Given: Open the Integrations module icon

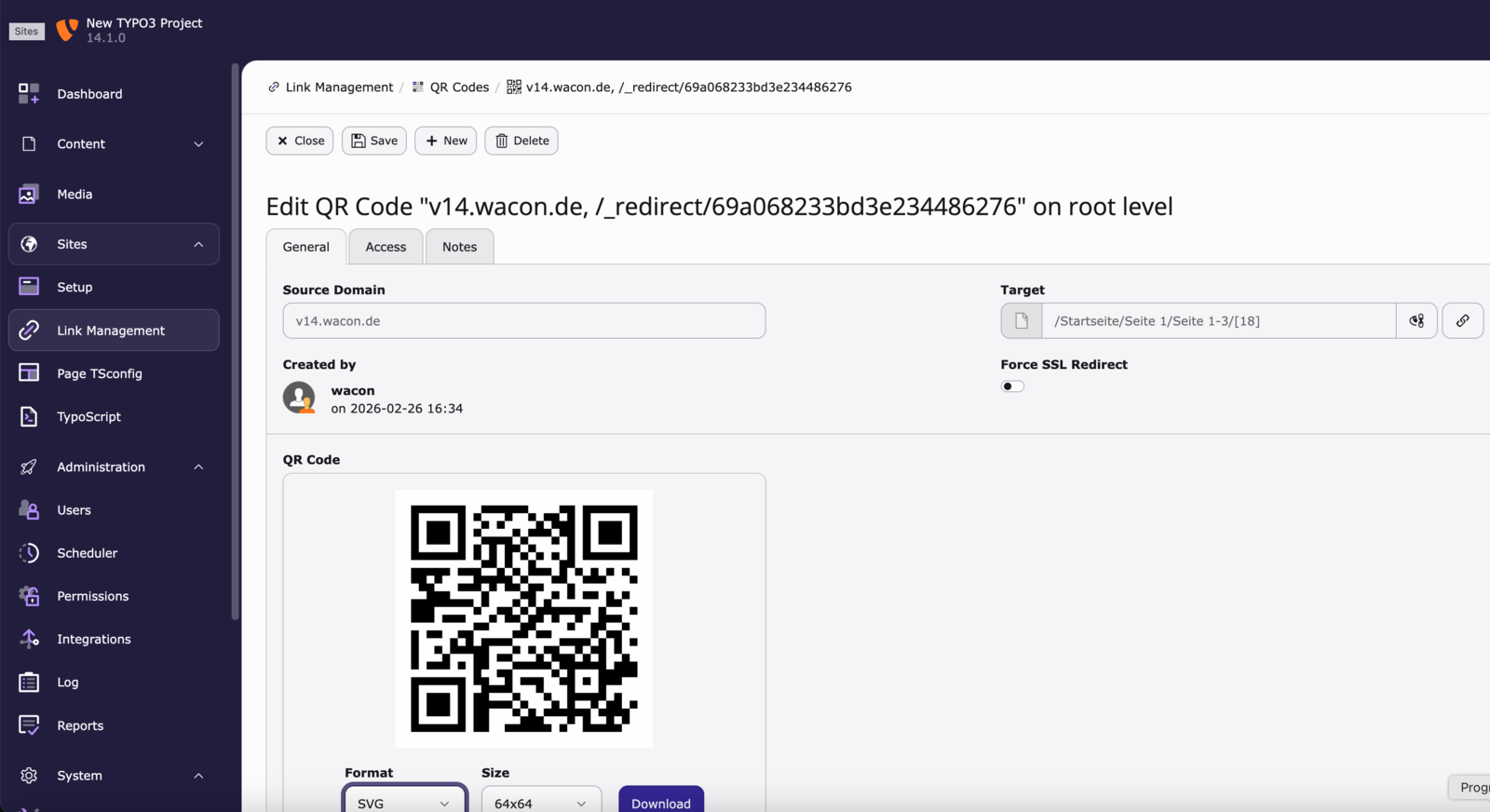Looking at the screenshot, I should pos(29,639).
